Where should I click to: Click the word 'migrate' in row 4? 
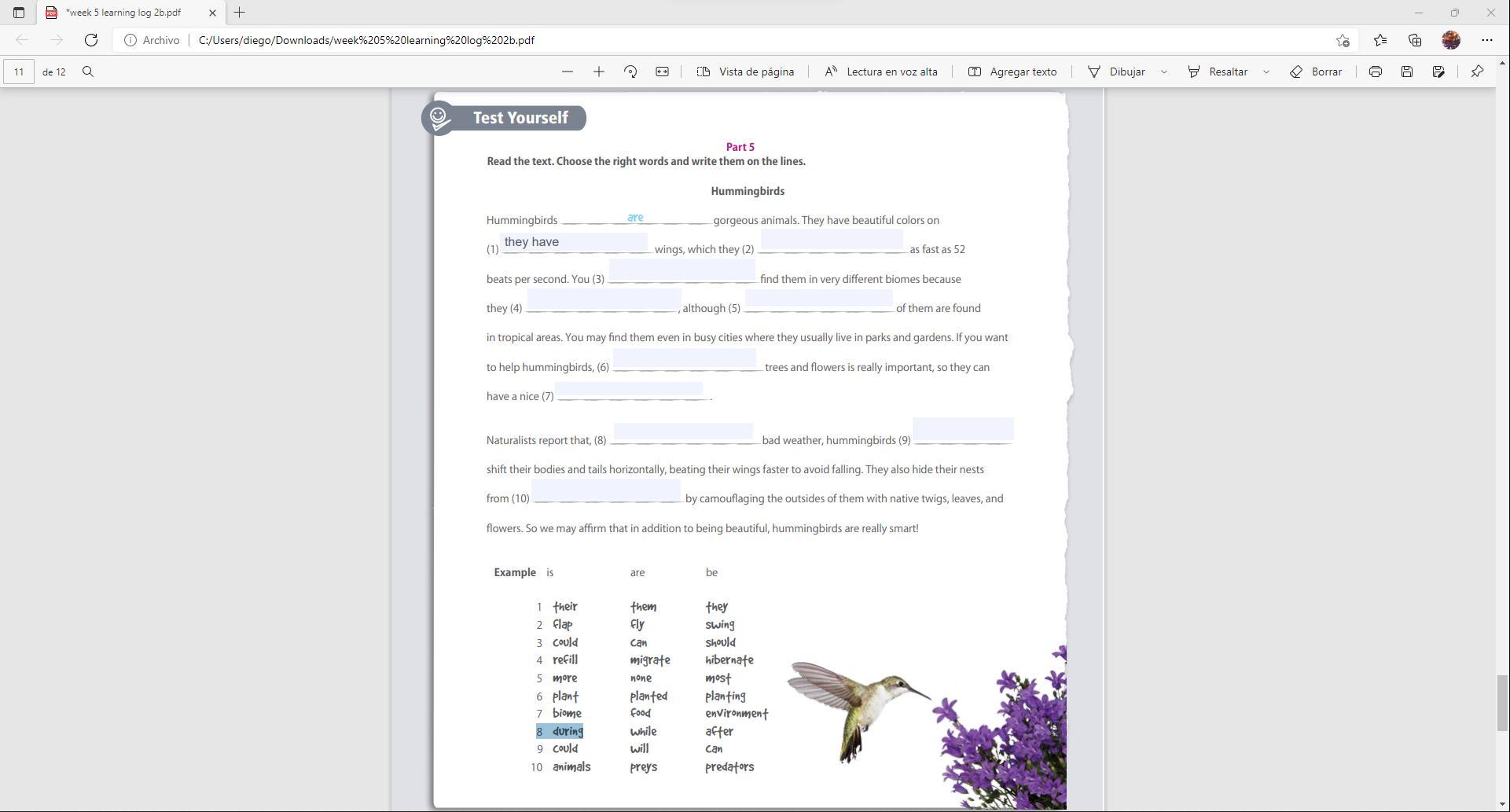[x=650, y=660]
